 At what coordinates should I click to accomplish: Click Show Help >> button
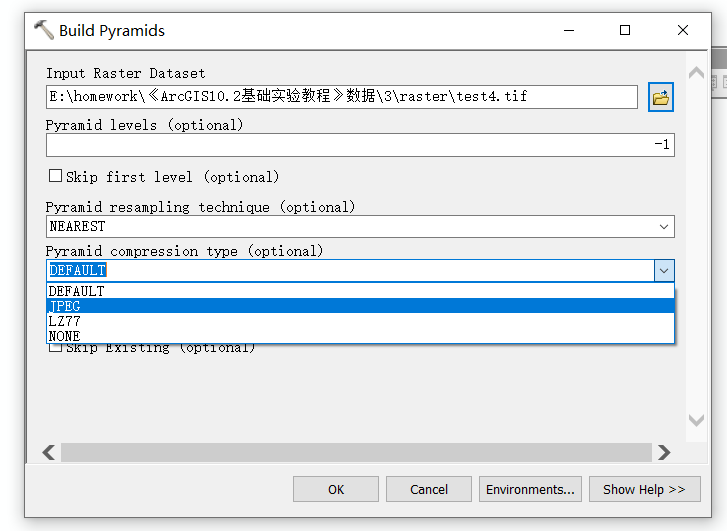pyautogui.click(x=644, y=489)
